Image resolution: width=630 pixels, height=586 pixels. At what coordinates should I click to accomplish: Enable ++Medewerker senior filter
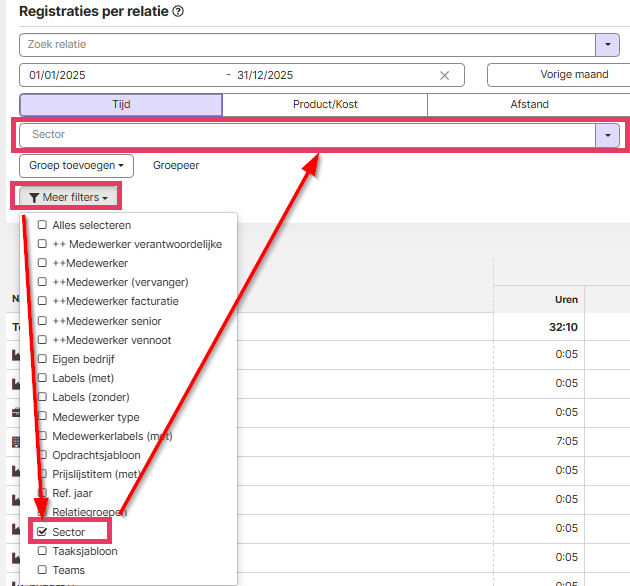point(42,321)
